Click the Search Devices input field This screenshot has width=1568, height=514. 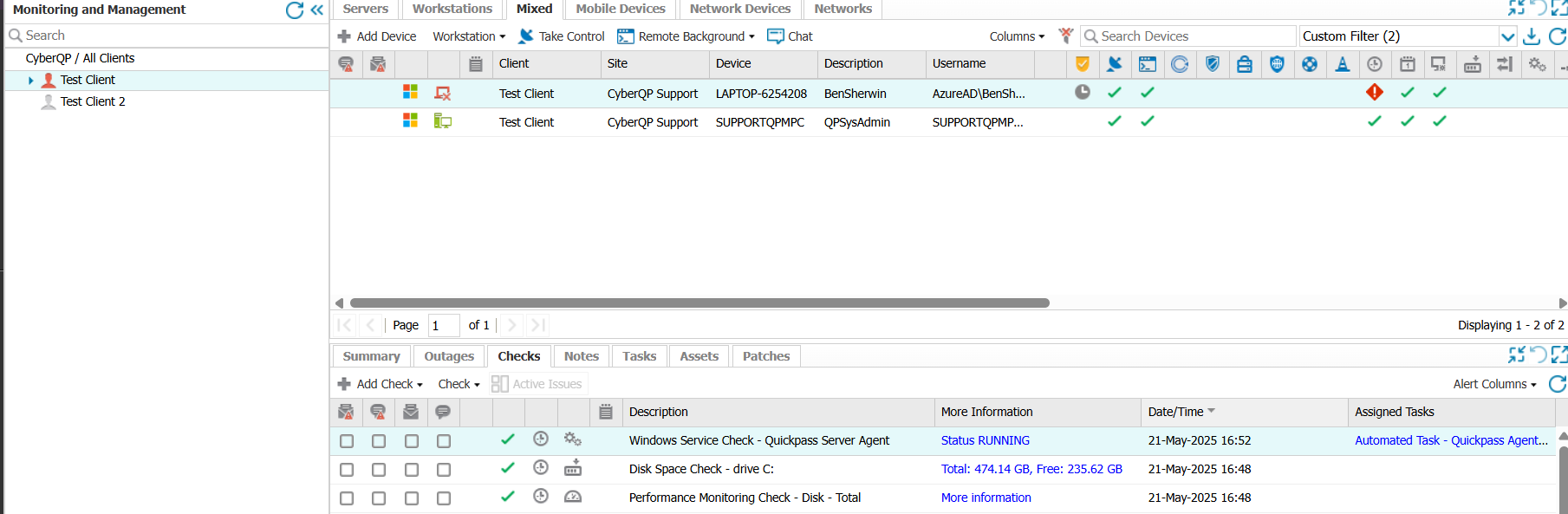[1188, 36]
